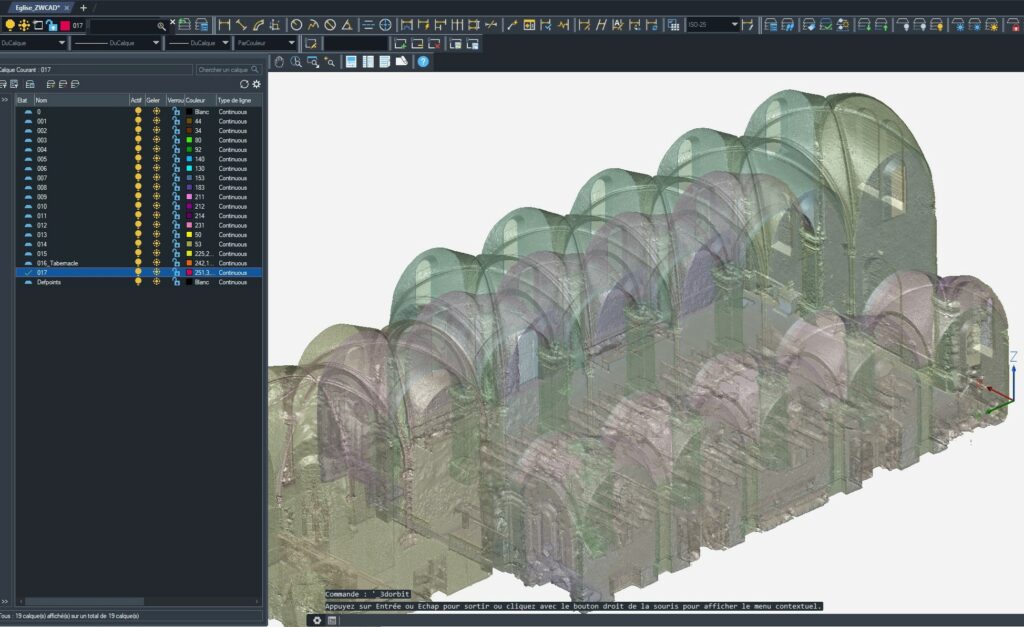Screen dimensions: 1024x627
Task: Select layer 009 by its name
Action: [x=42, y=197]
